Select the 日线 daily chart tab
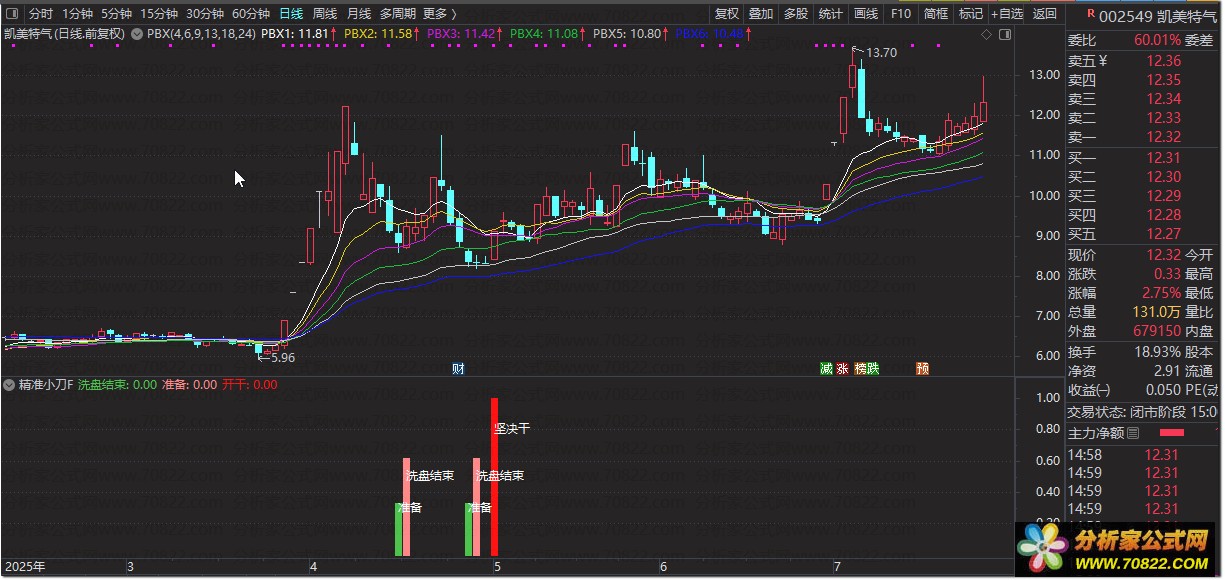Screen dimensions: 1225x580 pos(291,14)
